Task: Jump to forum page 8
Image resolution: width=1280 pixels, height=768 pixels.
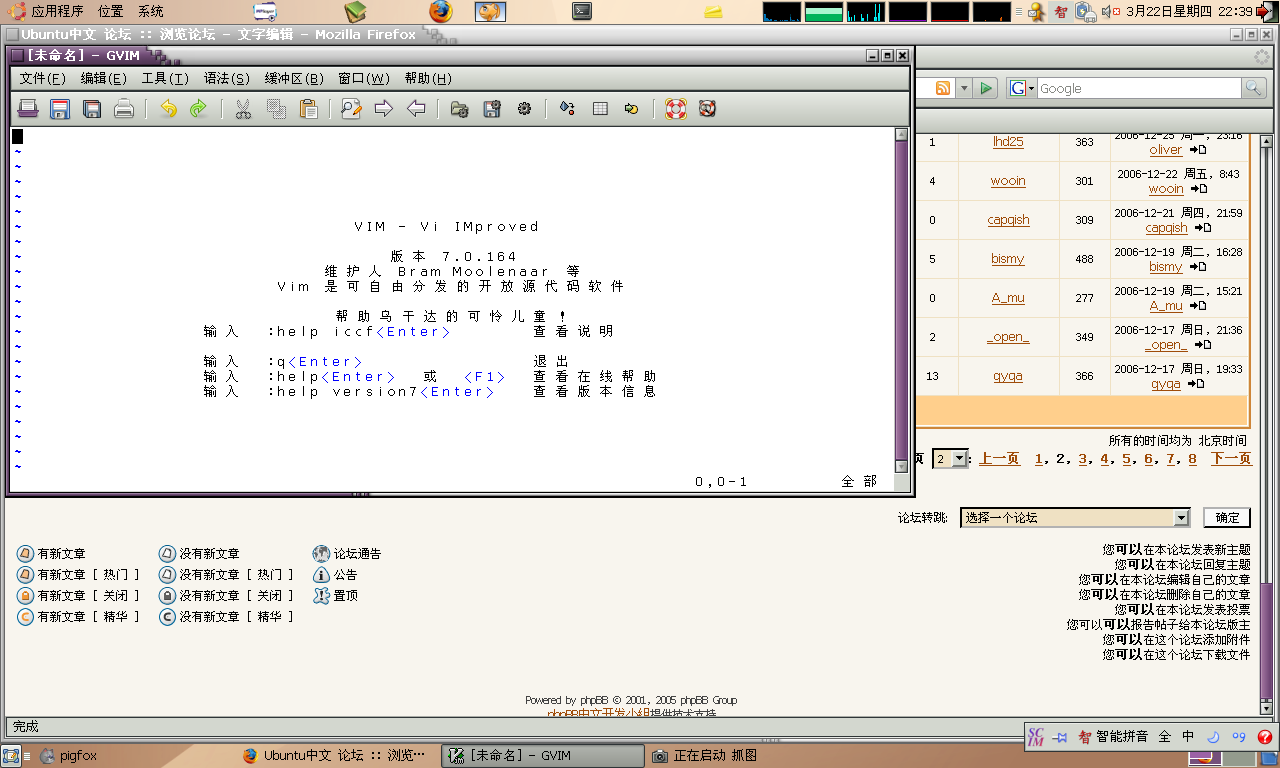Action: [1192, 459]
